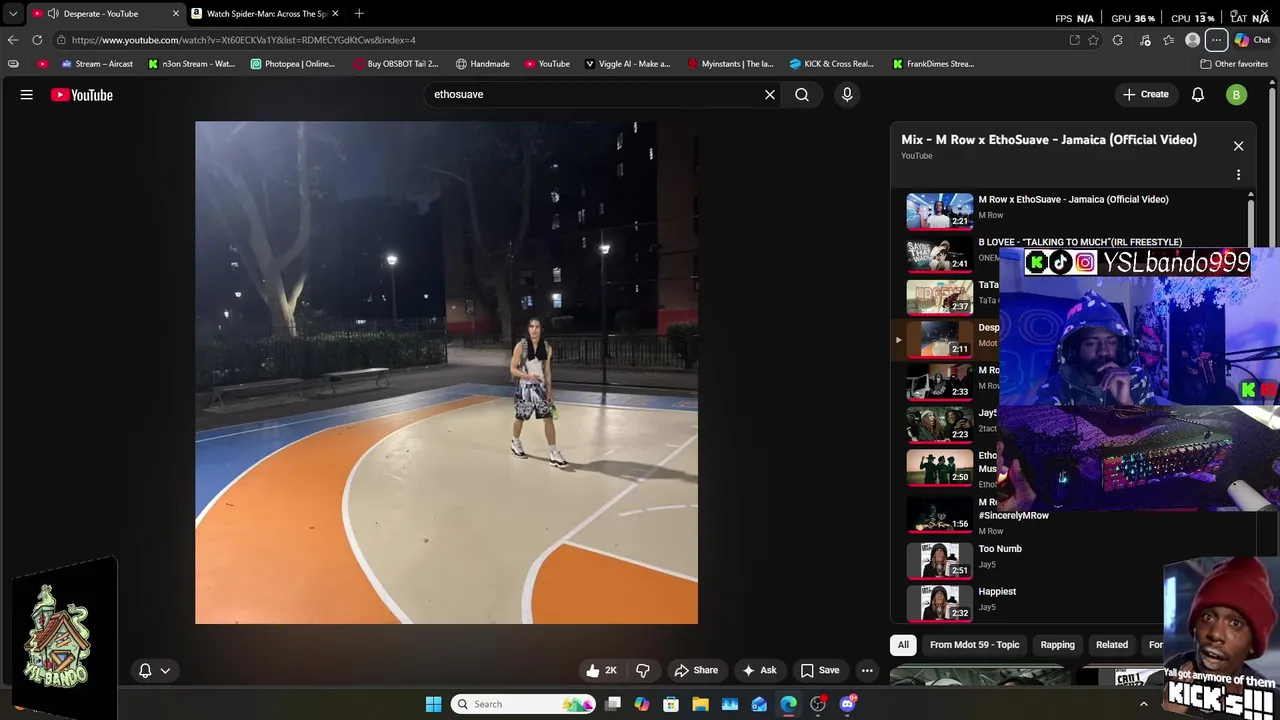Click the search magnifier button

click(802, 94)
